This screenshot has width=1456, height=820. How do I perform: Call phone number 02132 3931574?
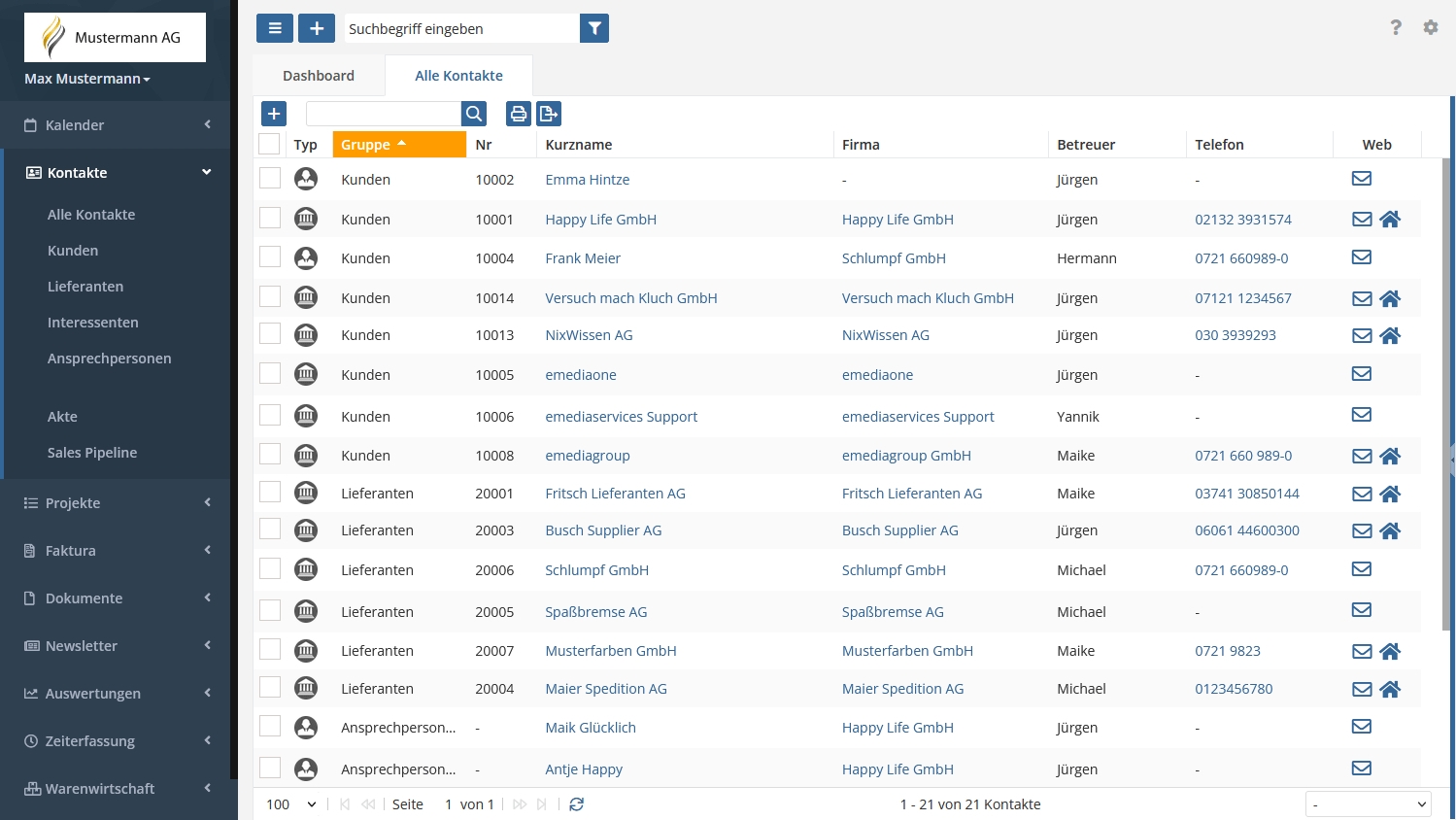tap(1243, 220)
